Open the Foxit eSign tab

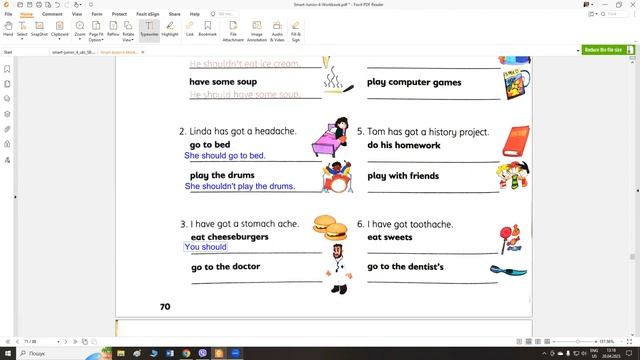click(x=148, y=14)
